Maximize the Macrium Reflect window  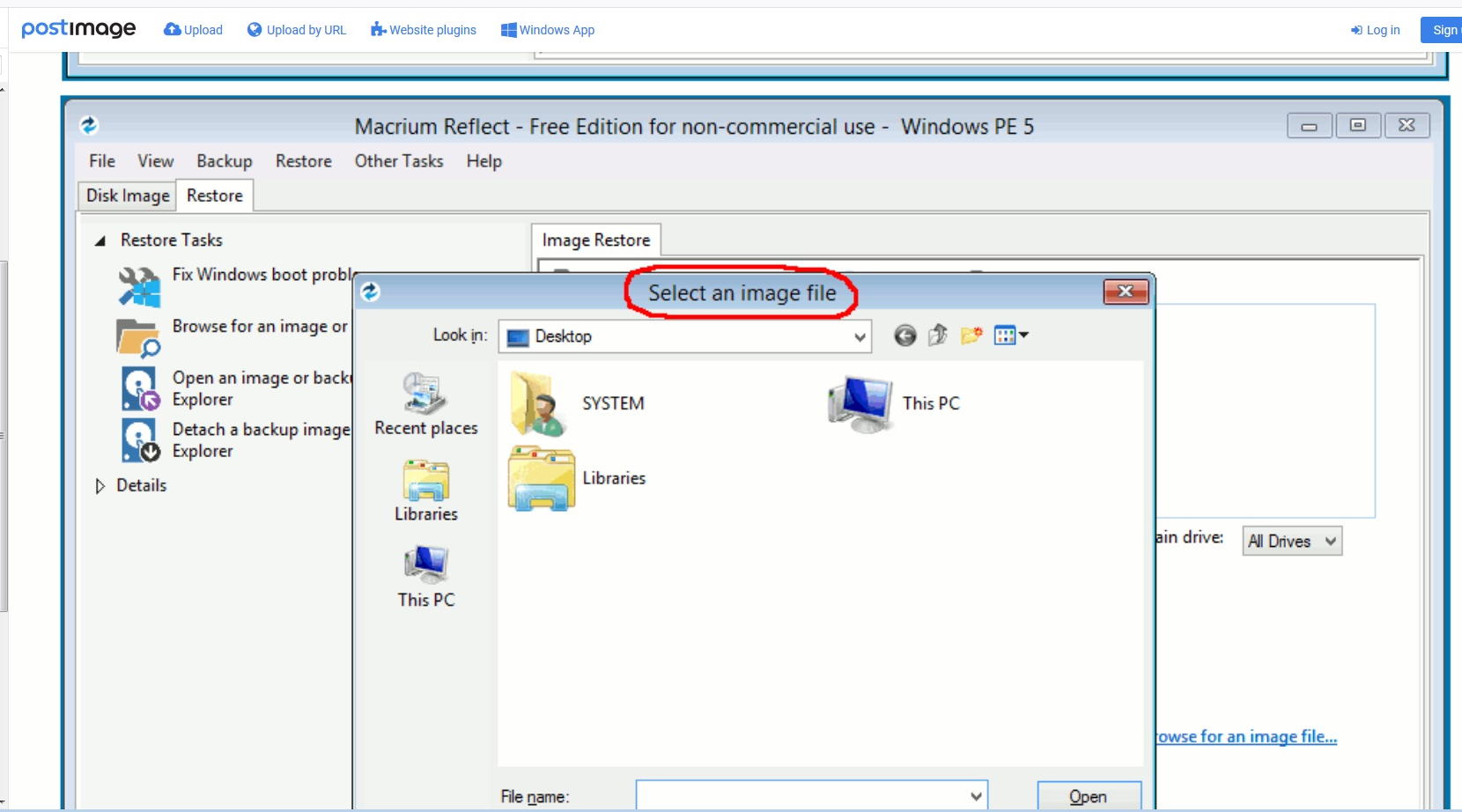click(1358, 126)
